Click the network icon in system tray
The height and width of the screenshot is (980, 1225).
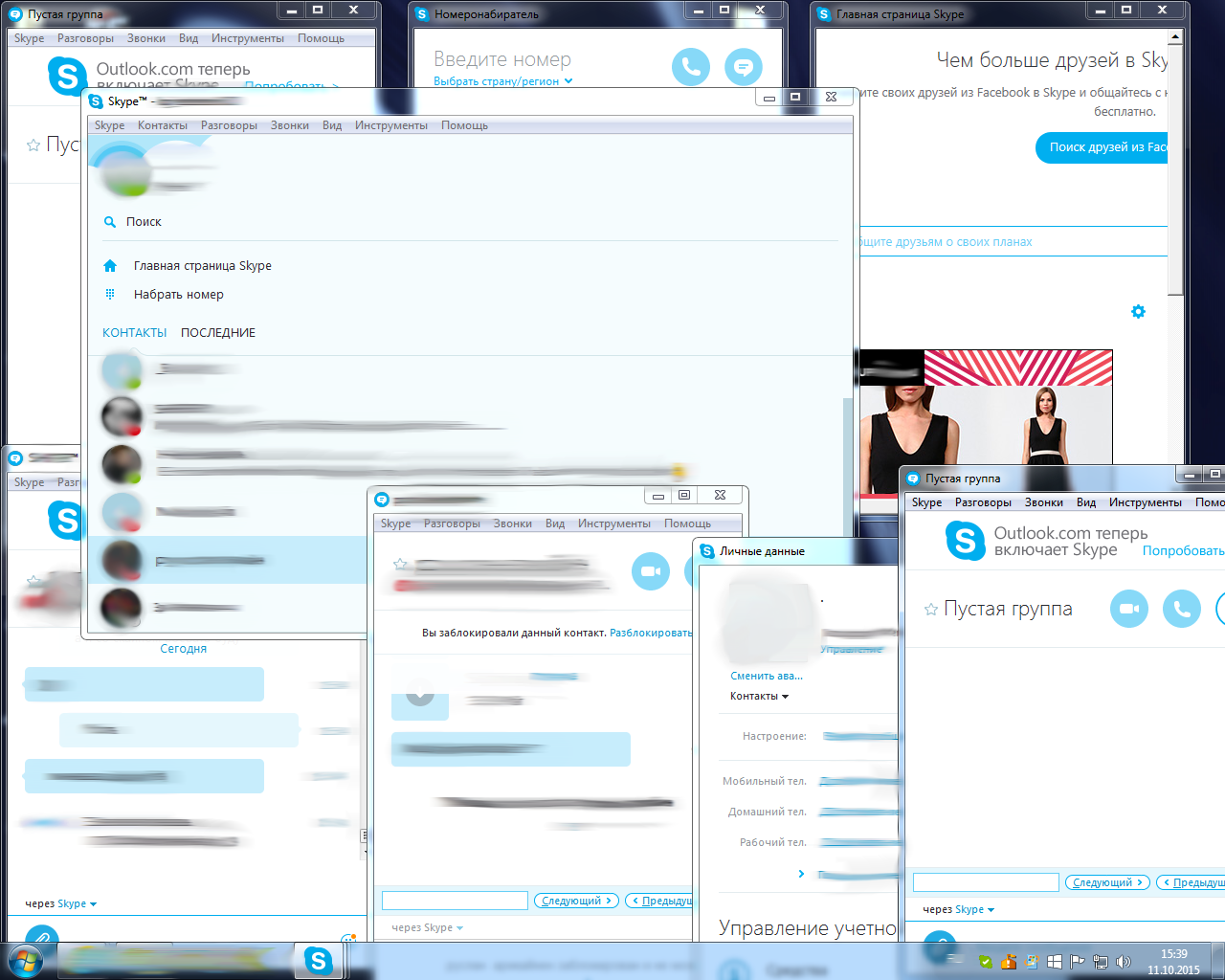pos(1101,962)
